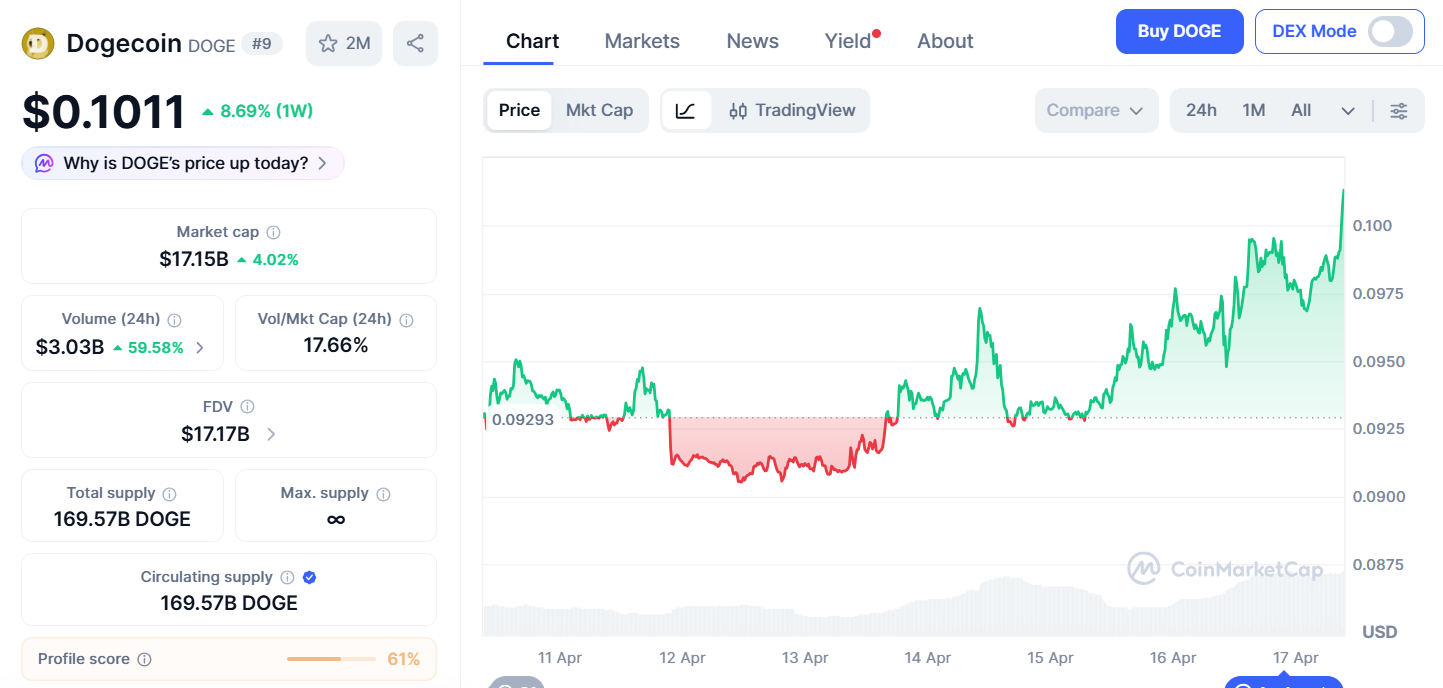Click the FDV info icon

click(x=247, y=407)
